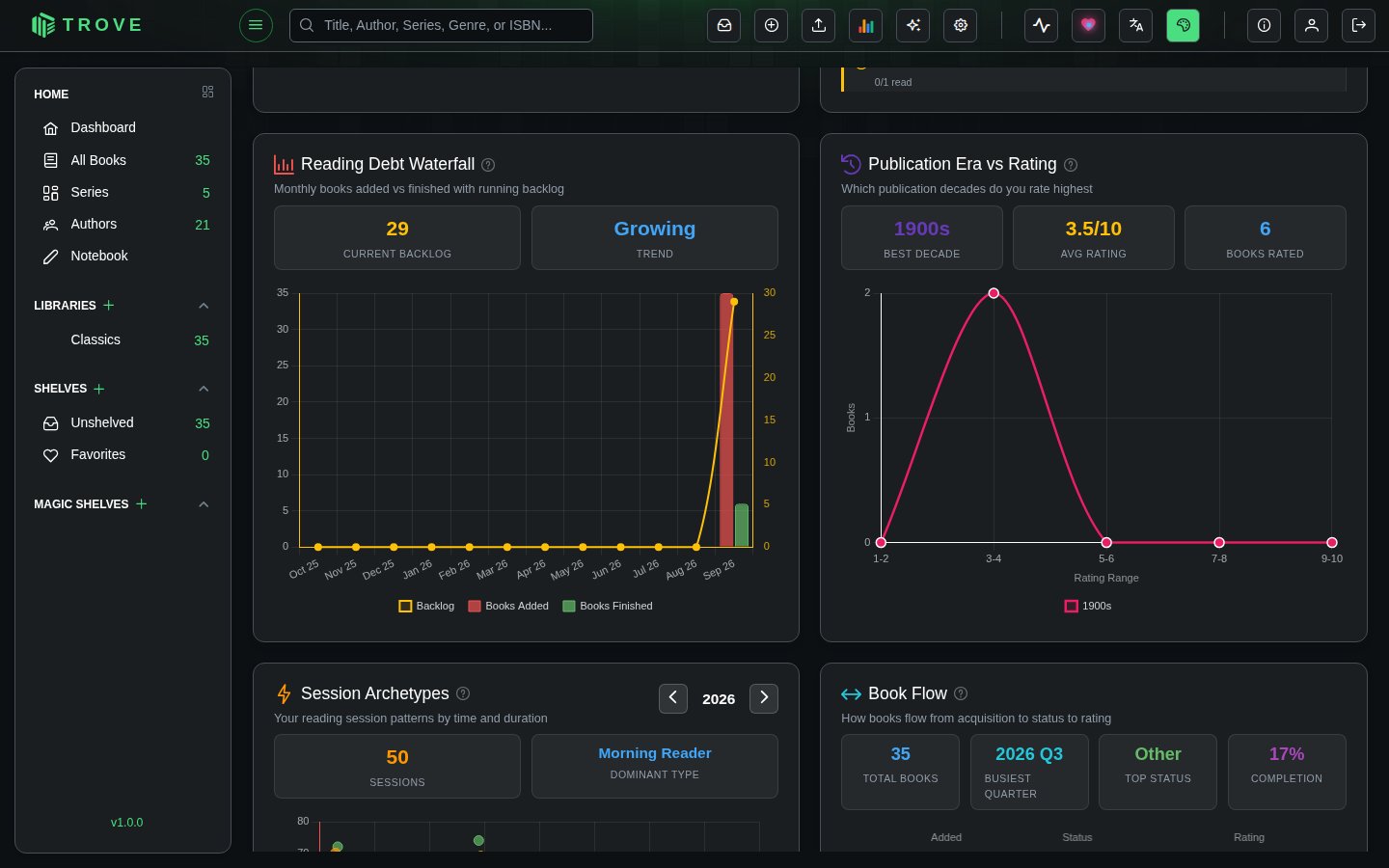Open the language translate icon
The width and height of the screenshot is (1389, 868).
pyautogui.click(x=1136, y=25)
